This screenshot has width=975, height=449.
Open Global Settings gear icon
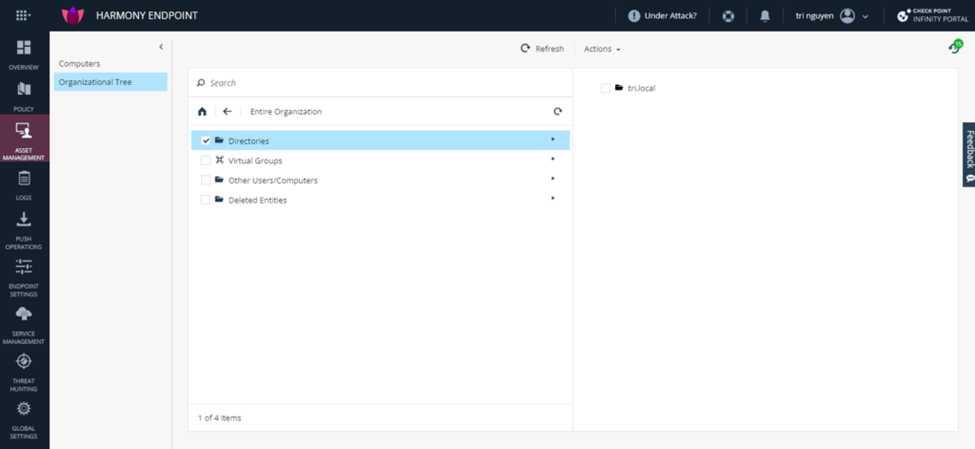tap(24, 409)
